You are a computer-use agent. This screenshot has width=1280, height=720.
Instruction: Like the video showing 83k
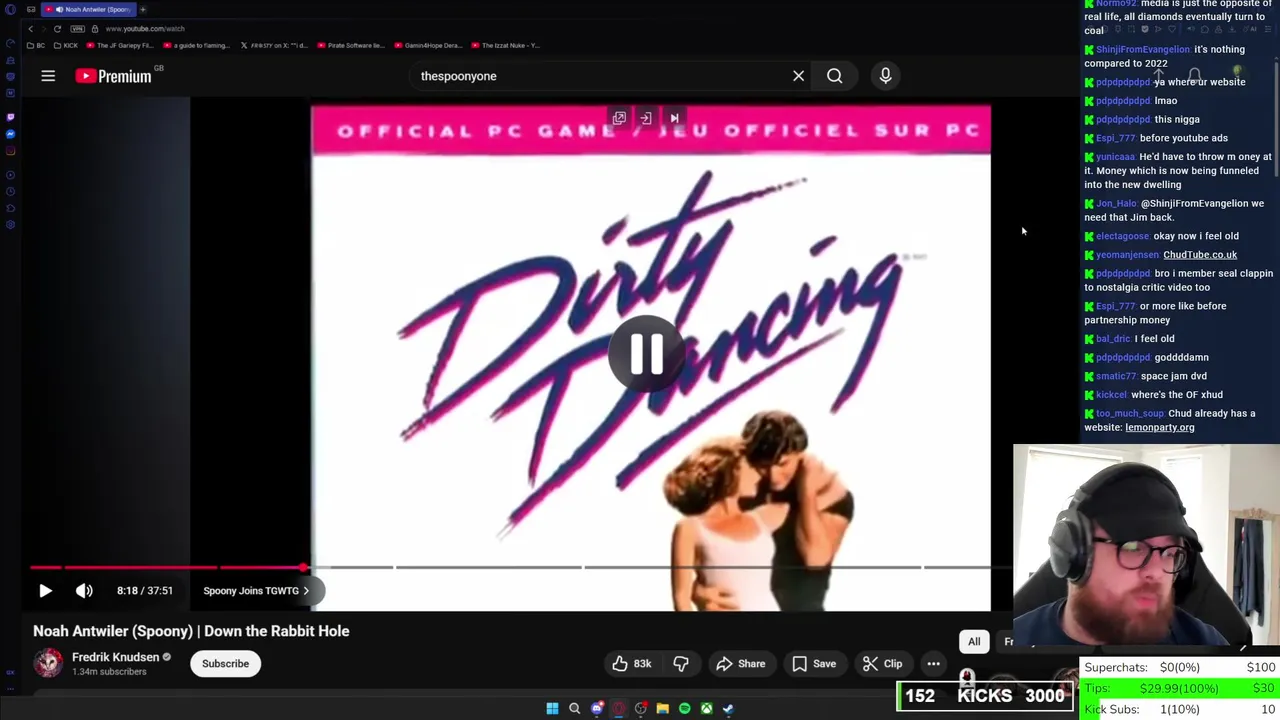tap(631, 664)
